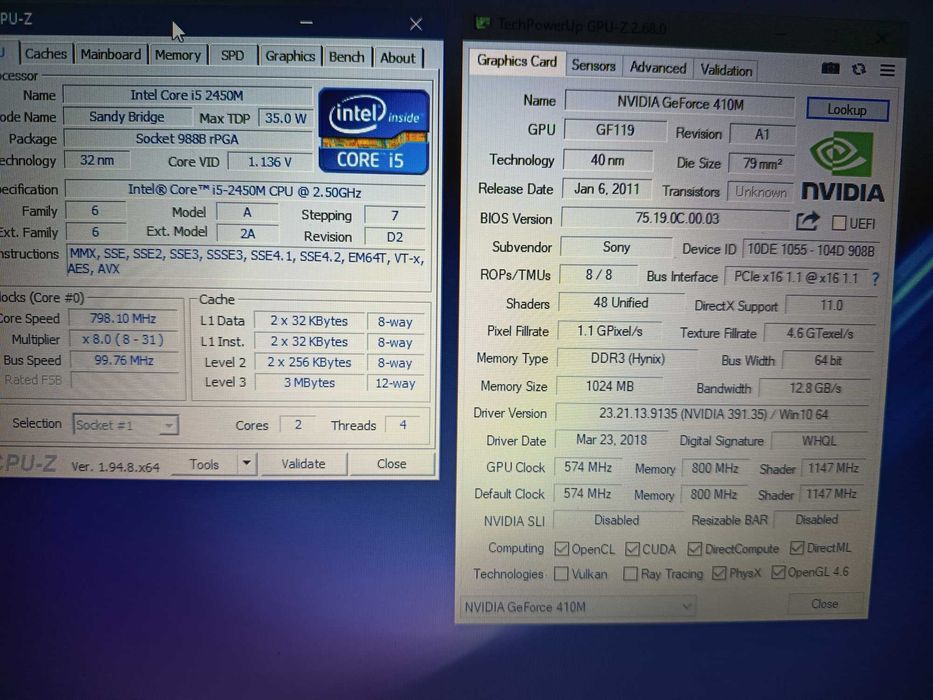Open the Advanced tab in GPU-Z
Image resolution: width=933 pixels, height=700 pixels.
[x=658, y=68]
